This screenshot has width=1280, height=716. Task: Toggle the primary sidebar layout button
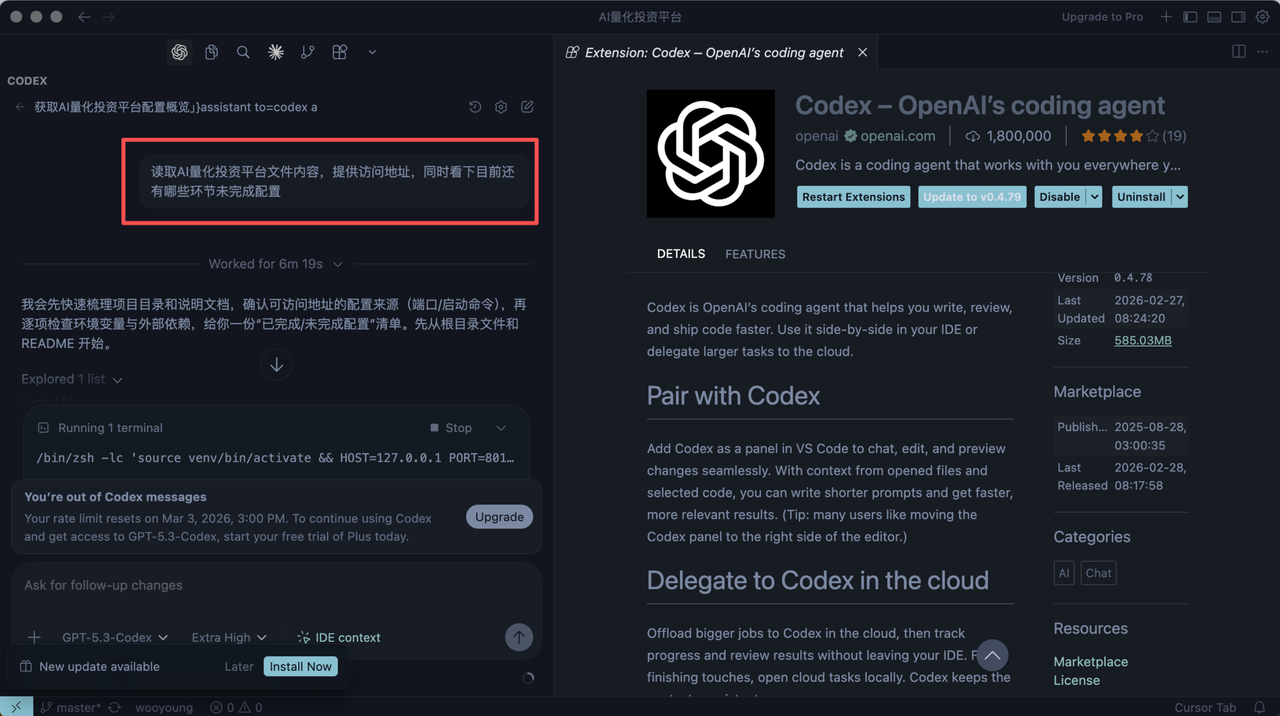(1190, 17)
